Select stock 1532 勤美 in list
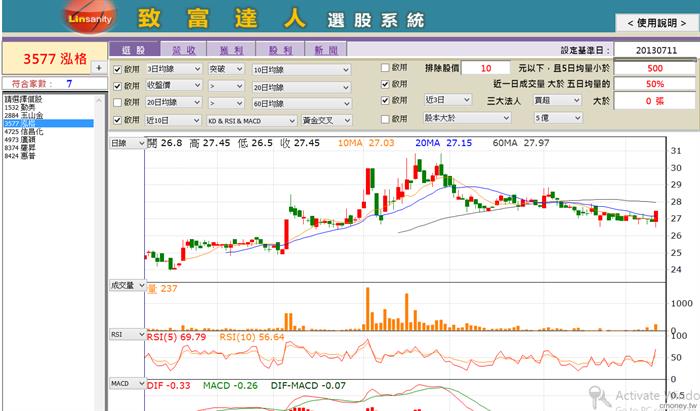Image resolution: width=700 pixels, height=411 pixels. 49,107
